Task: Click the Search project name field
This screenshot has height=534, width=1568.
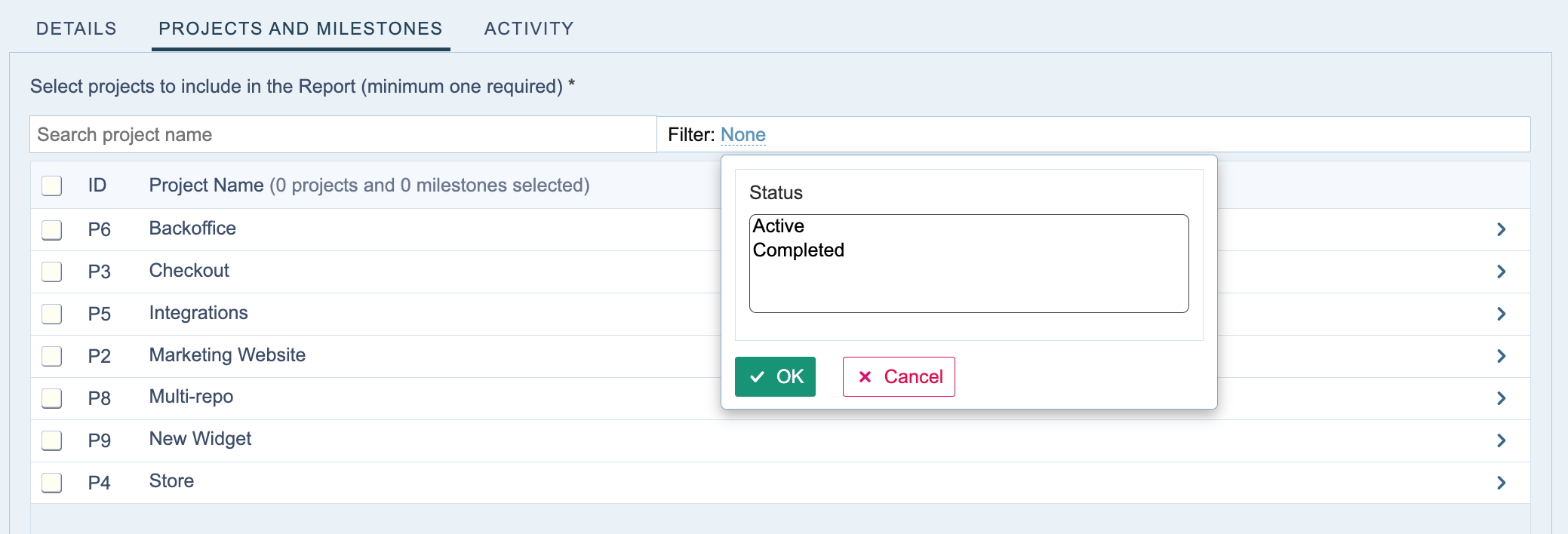Action: (x=343, y=135)
